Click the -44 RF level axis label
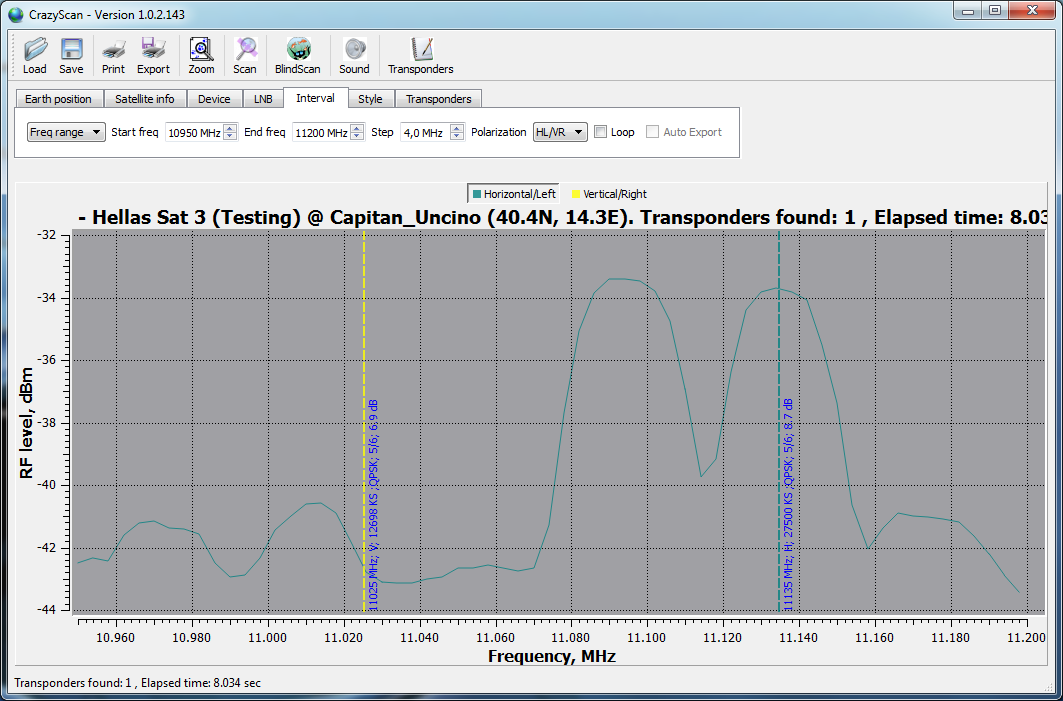1063x701 pixels. click(47, 610)
